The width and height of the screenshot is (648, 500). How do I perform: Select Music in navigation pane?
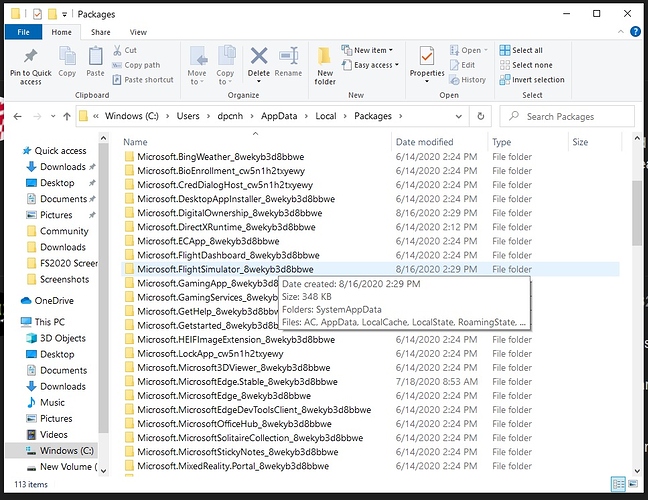coord(52,402)
